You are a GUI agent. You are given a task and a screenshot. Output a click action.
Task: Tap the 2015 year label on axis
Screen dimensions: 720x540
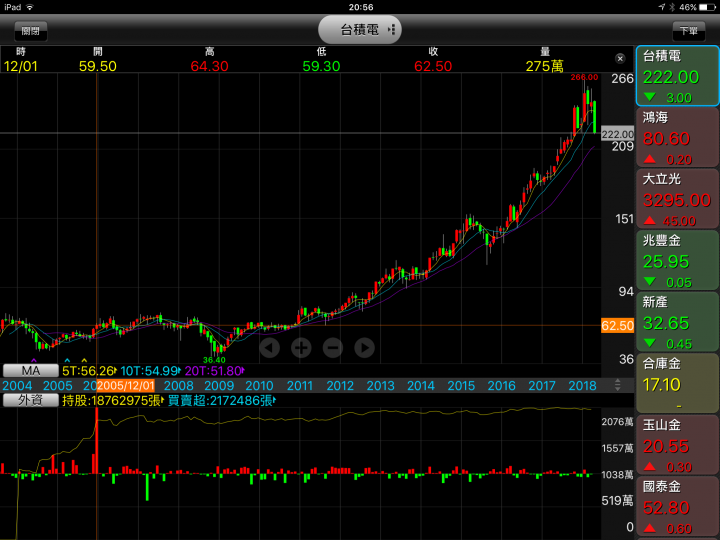[461, 385]
